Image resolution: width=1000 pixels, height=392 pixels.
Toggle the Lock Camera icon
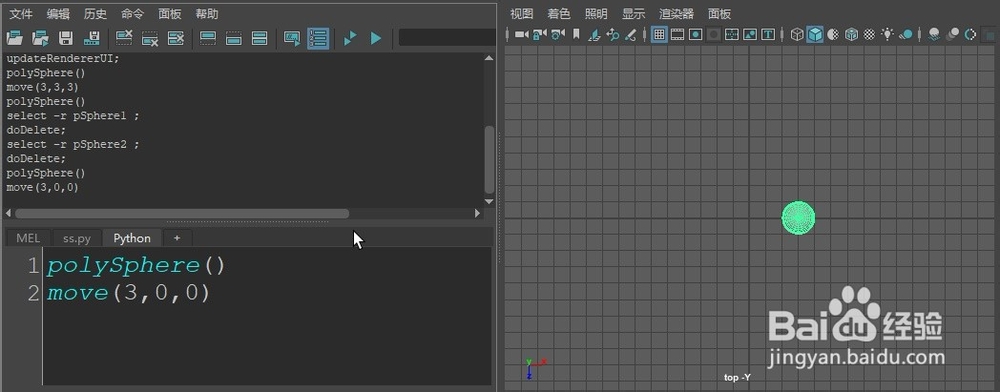pos(540,34)
